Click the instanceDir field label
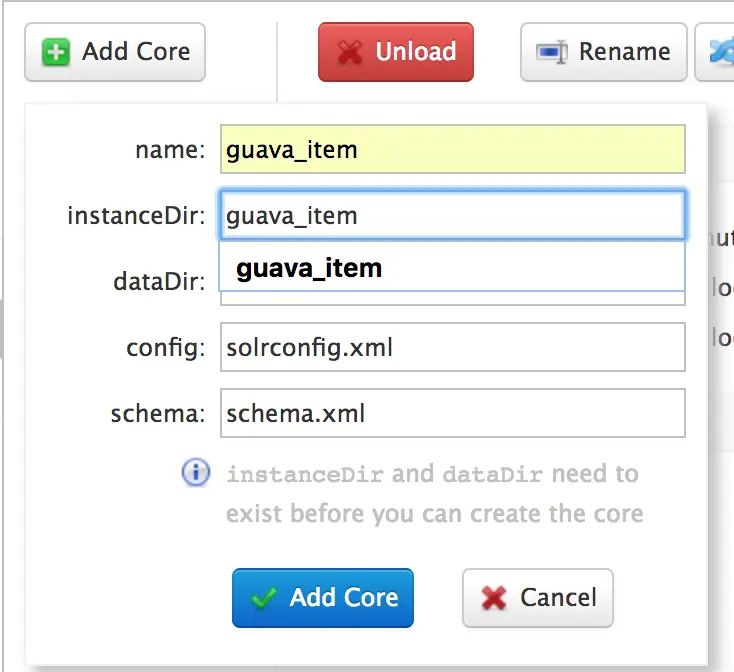This screenshot has width=734, height=672. tap(136, 215)
